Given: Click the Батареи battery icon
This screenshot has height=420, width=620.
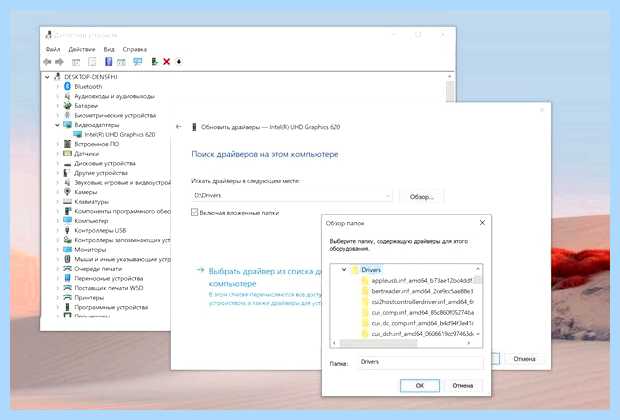Looking at the screenshot, I should click(67, 106).
